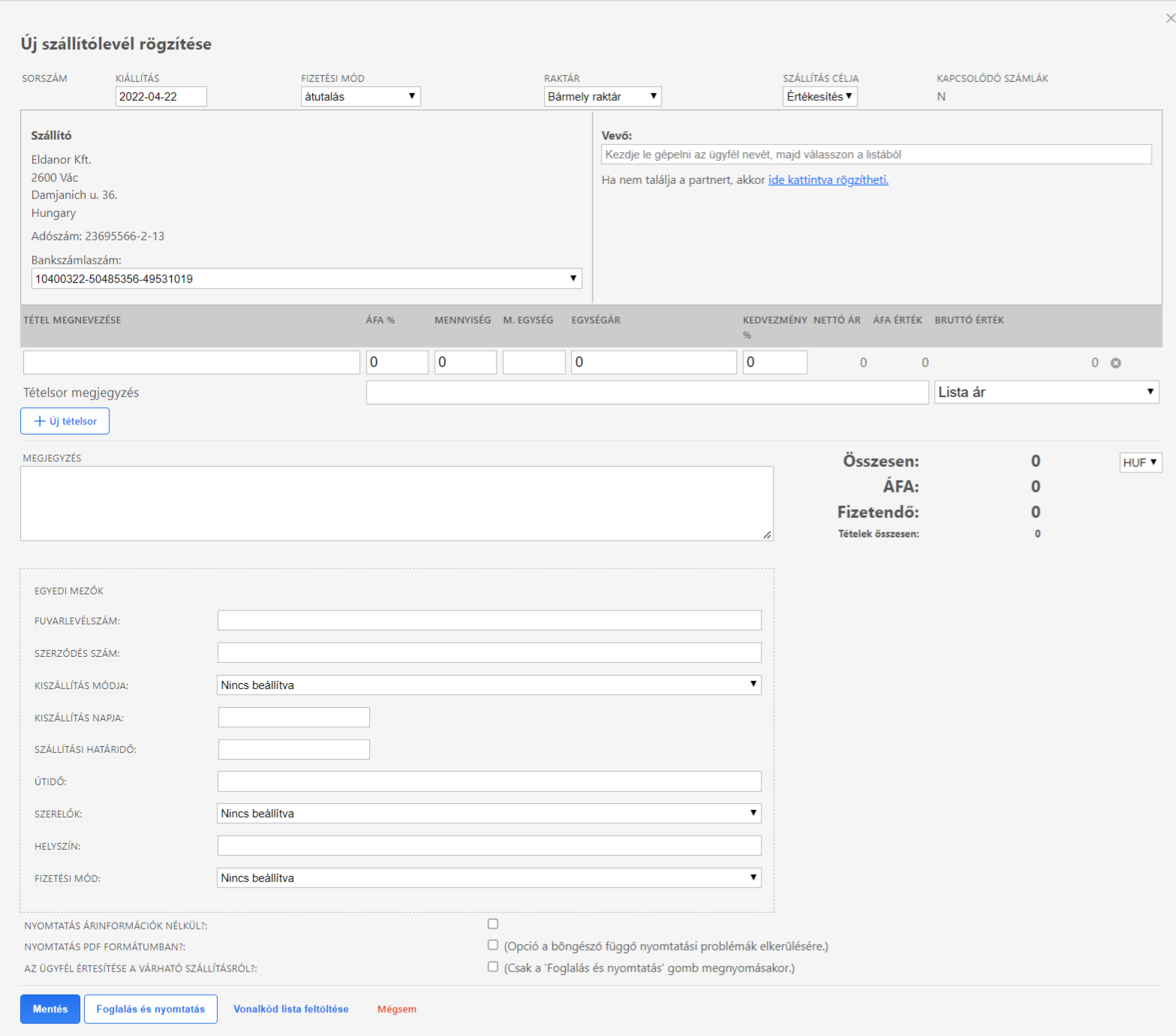Focus the Vevő customer name search field
The height and width of the screenshot is (1036, 1176).
tap(877, 154)
